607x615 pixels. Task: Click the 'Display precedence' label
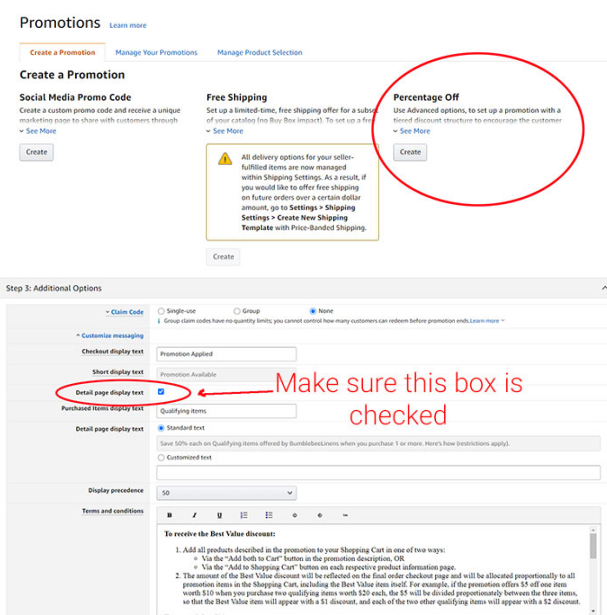116,490
